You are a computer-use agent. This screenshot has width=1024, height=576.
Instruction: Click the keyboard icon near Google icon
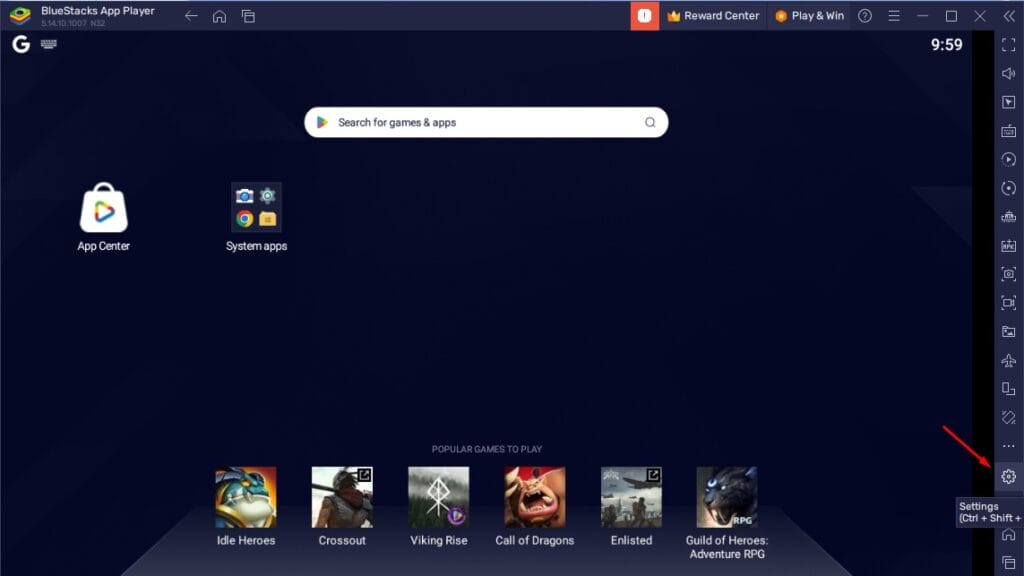click(x=49, y=44)
